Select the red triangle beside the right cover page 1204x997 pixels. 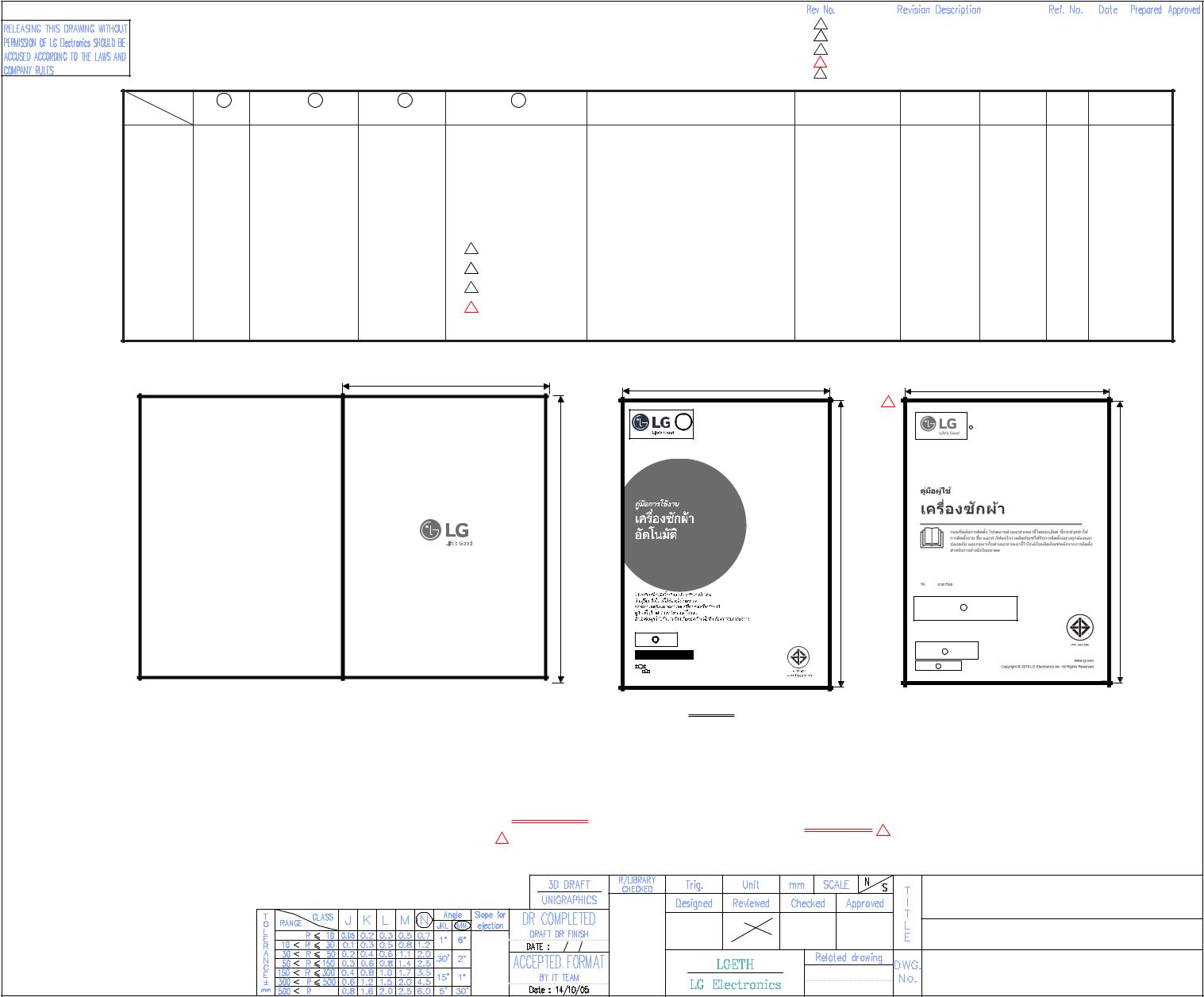(888, 402)
